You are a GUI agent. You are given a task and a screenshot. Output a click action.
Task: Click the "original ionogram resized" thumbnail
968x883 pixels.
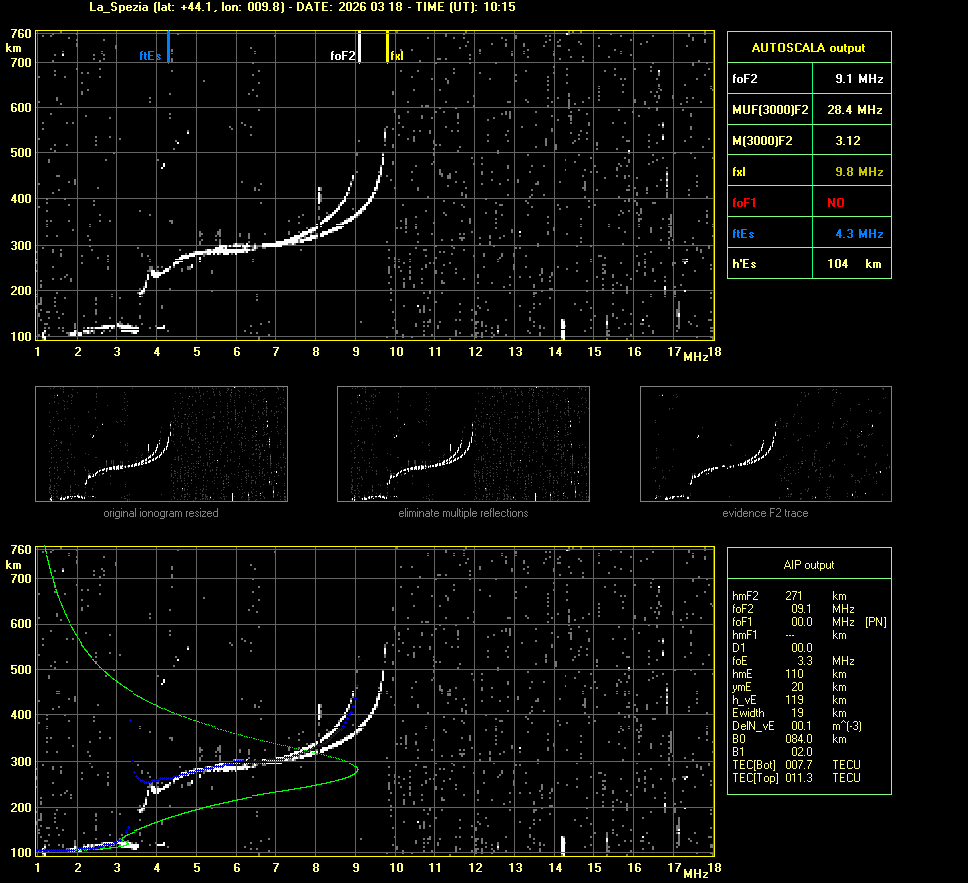(x=161, y=444)
